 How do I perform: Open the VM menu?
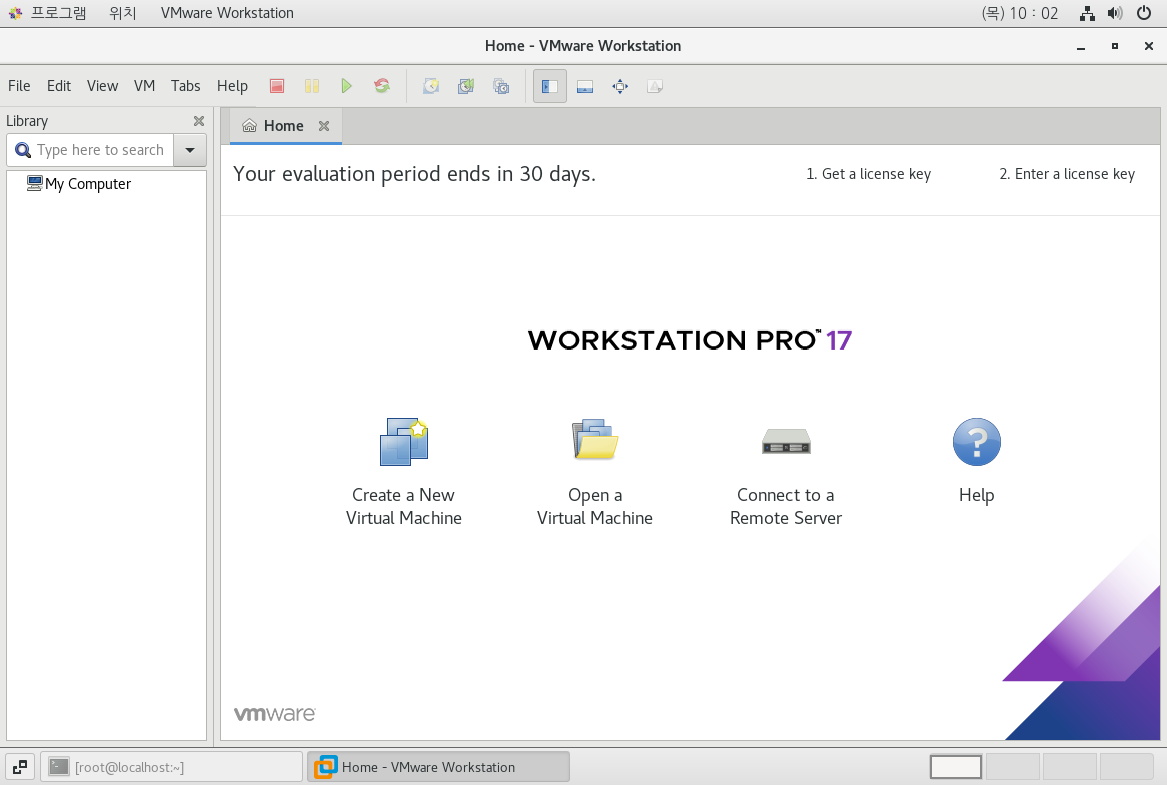(144, 86)
